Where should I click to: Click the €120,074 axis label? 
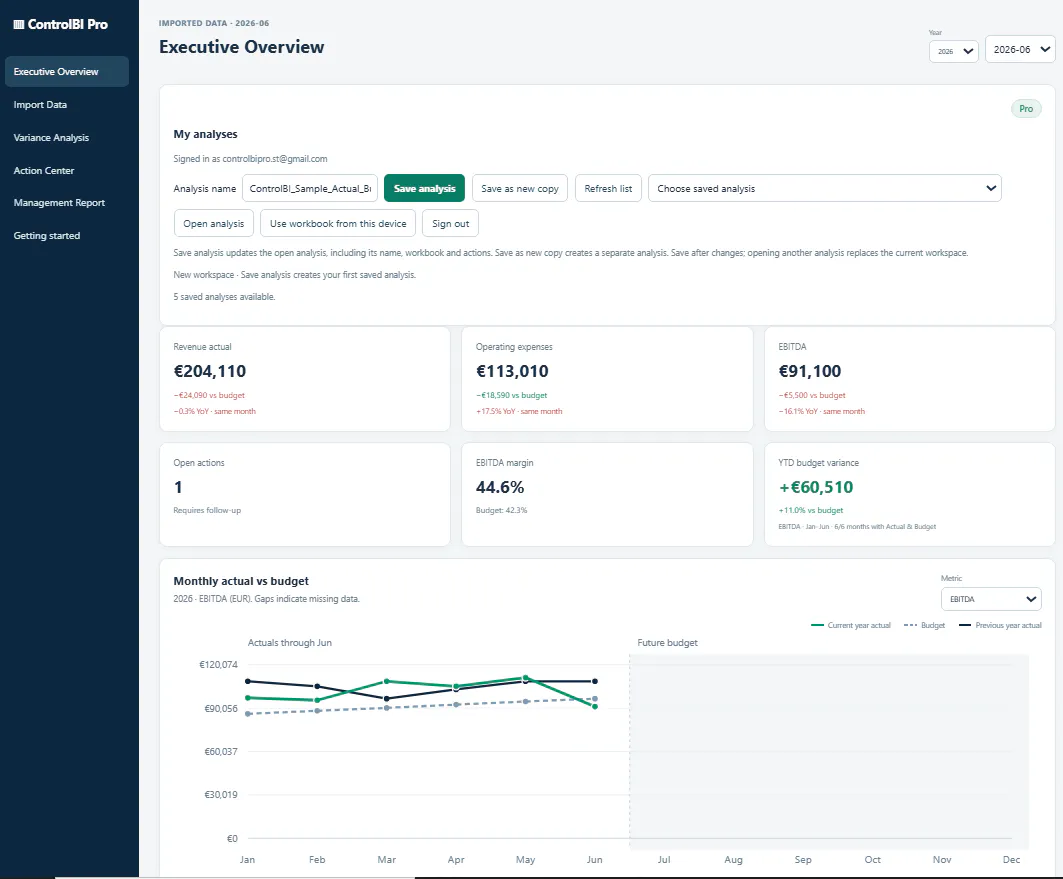pos(218,664)
